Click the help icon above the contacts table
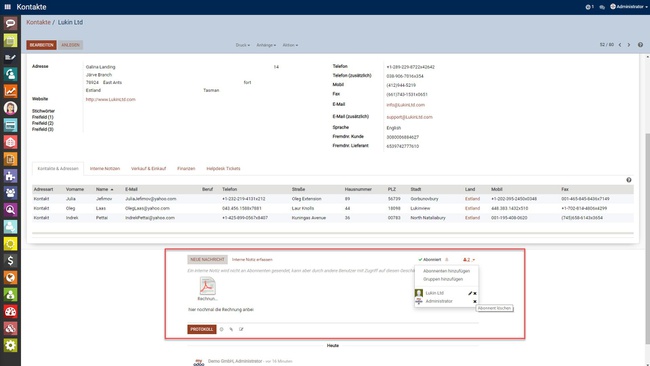Screen dimensions: 650x366 click(629, 180)
